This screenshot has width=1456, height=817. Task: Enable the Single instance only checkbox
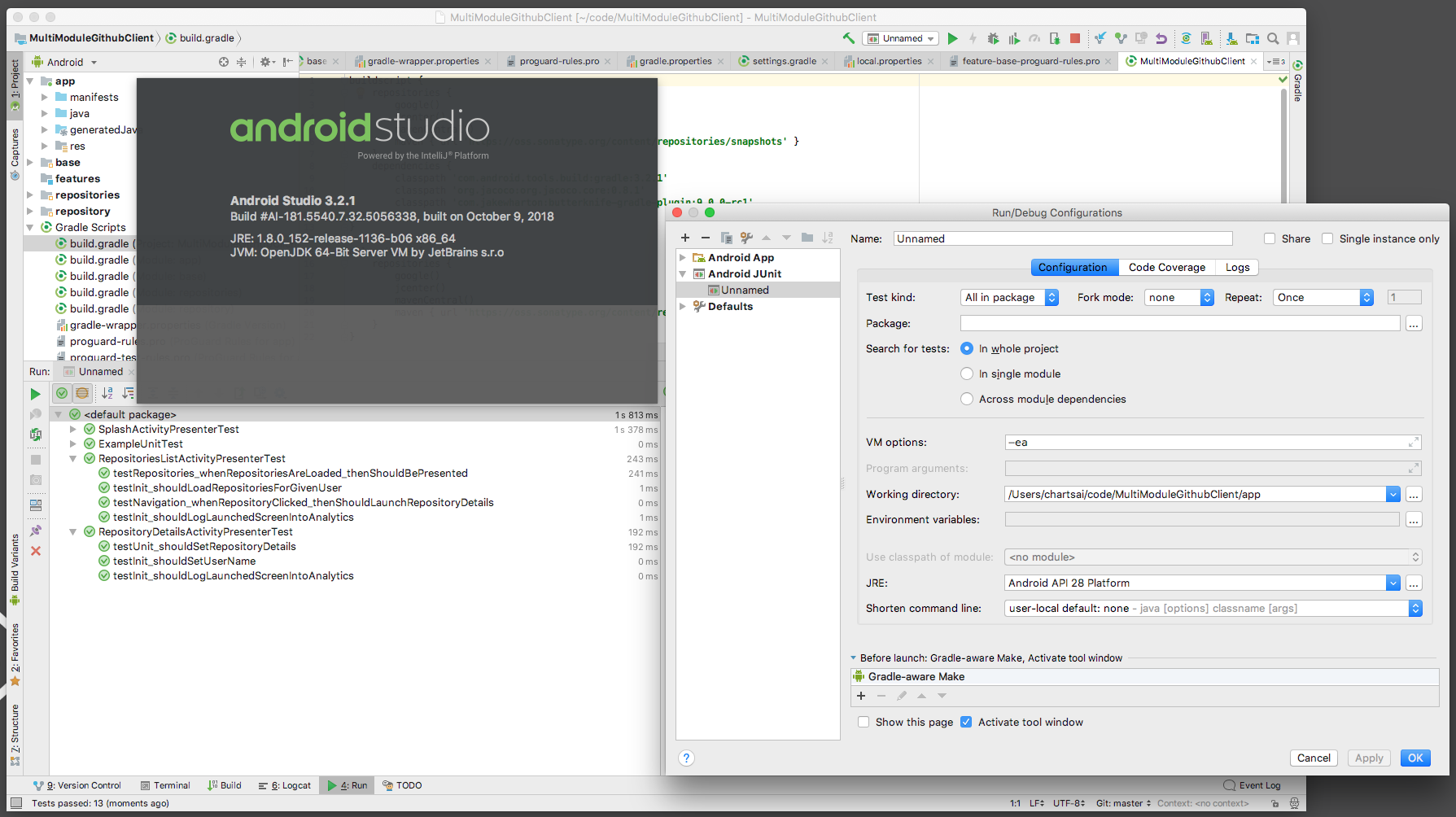[x=1327, y=238]
